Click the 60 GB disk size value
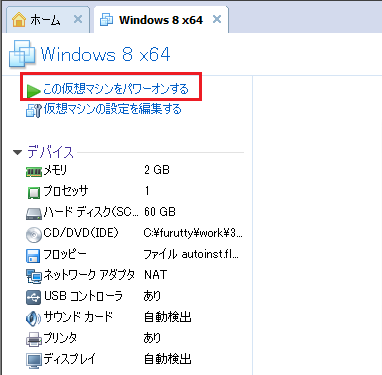Screen dimensions: 382x375 point(160,212)
